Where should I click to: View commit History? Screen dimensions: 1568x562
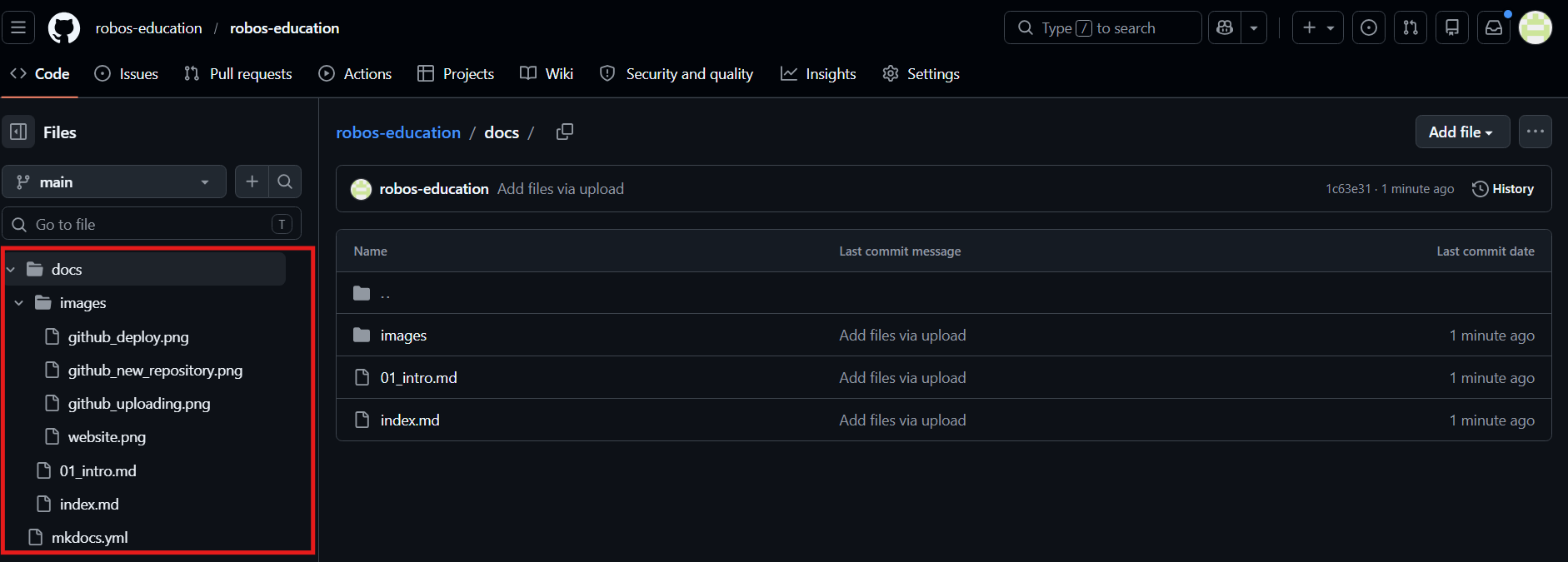(1503, 189)
